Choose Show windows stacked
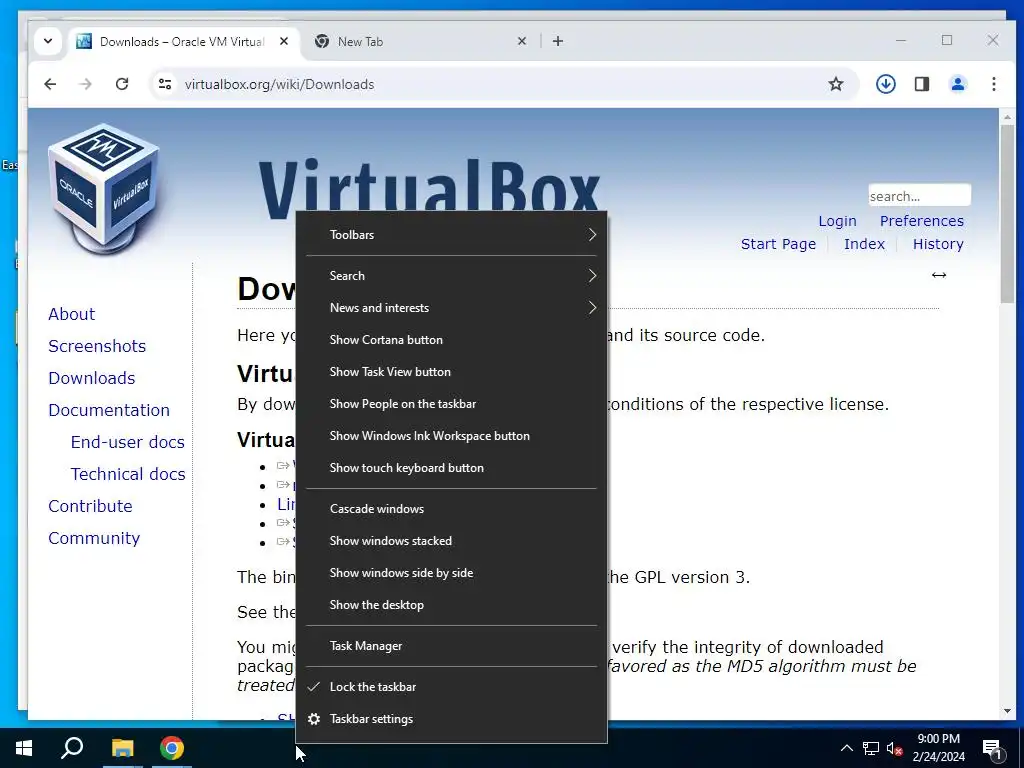Image resolution: width=1024 pixels, height=768 pixels. point(451,541)
